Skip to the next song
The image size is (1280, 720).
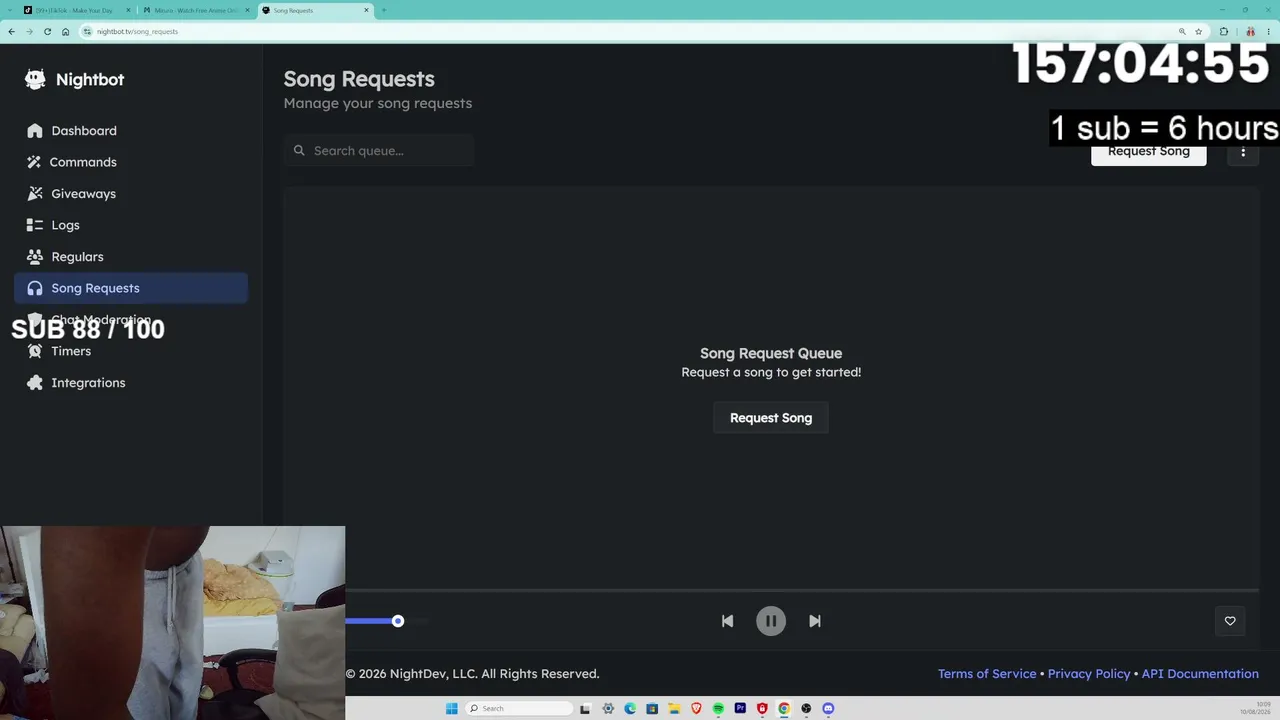815,621
